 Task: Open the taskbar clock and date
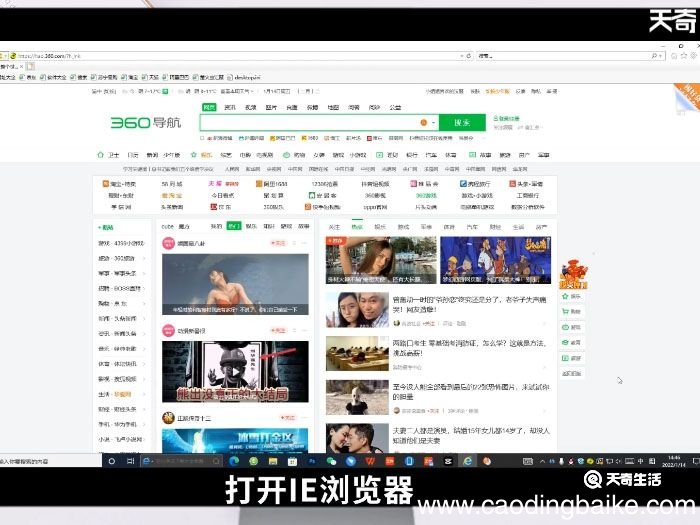pyautogui.click(x=674, y=461)
